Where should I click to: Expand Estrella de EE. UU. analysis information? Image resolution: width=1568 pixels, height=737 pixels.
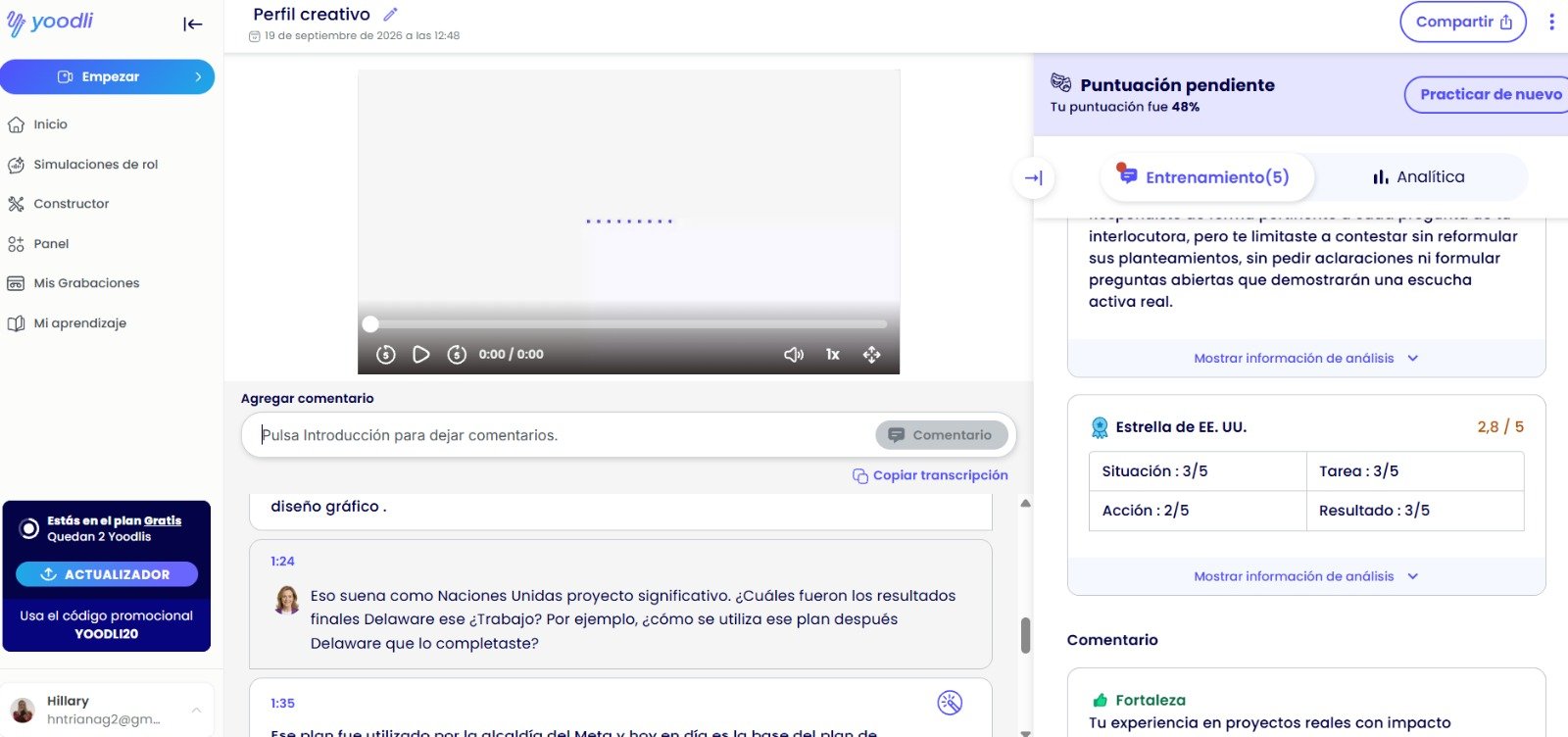pos(1305,577)
